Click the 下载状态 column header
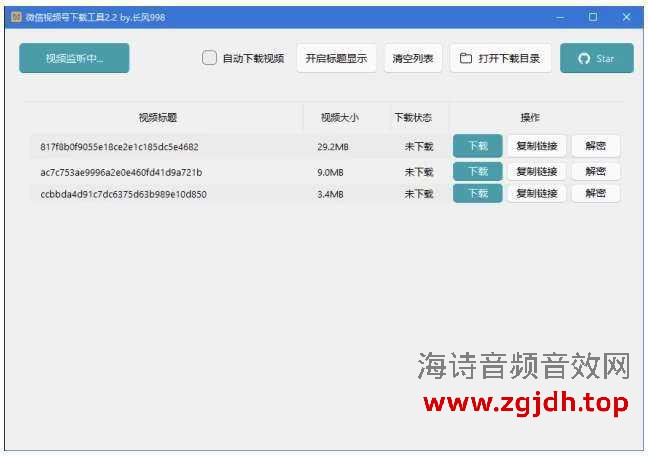 [x=413, y=118]
